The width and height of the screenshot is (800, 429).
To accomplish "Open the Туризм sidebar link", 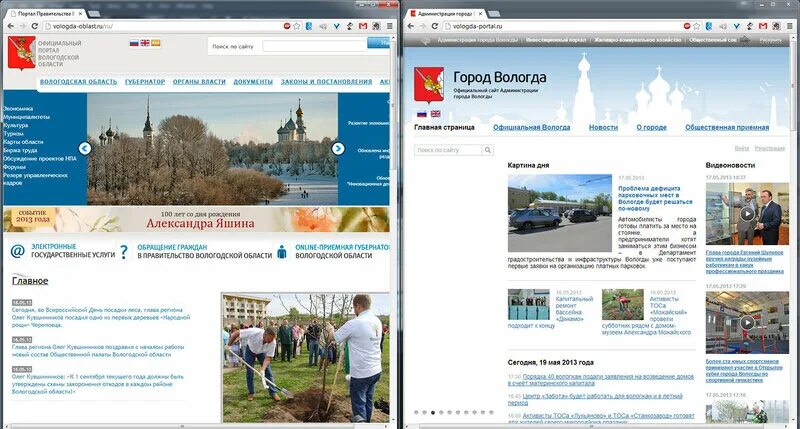I will (x=14, y=134).
